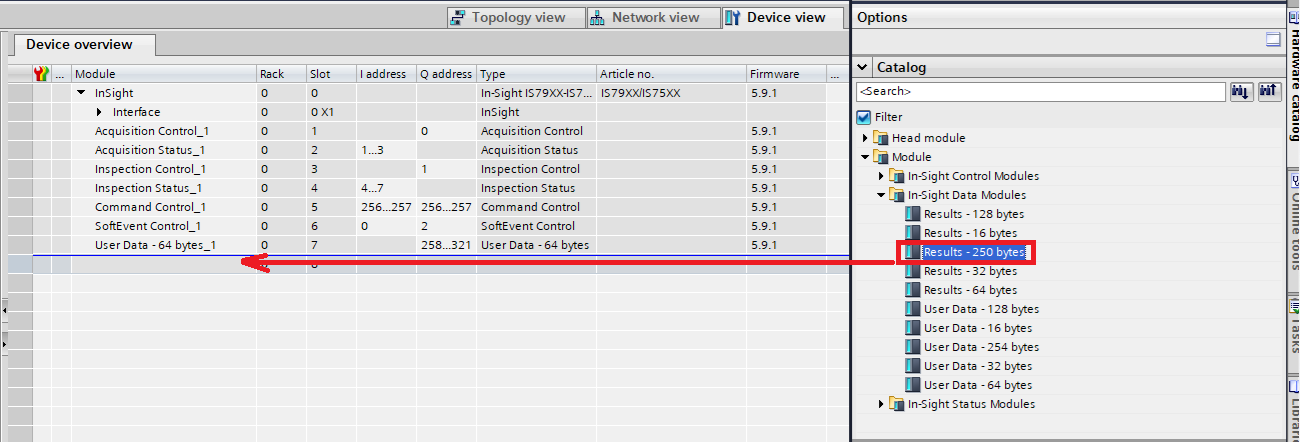Collapse the Module tree node
This screenshot has width=1300, height=442.
point(865,157)
